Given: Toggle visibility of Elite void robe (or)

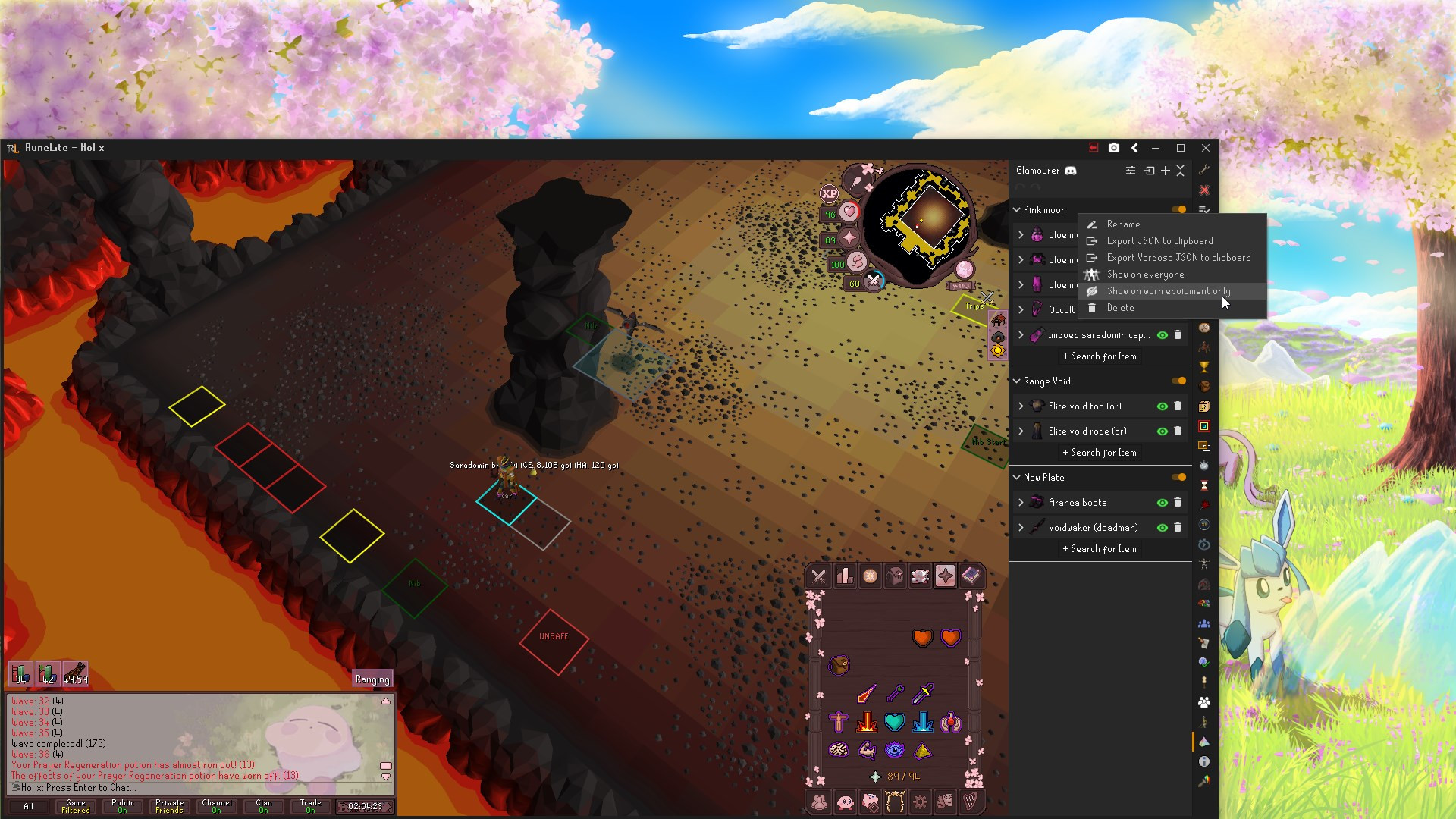Looking at the screenshot, I should pyautogui.click(x=1163, y=431).
